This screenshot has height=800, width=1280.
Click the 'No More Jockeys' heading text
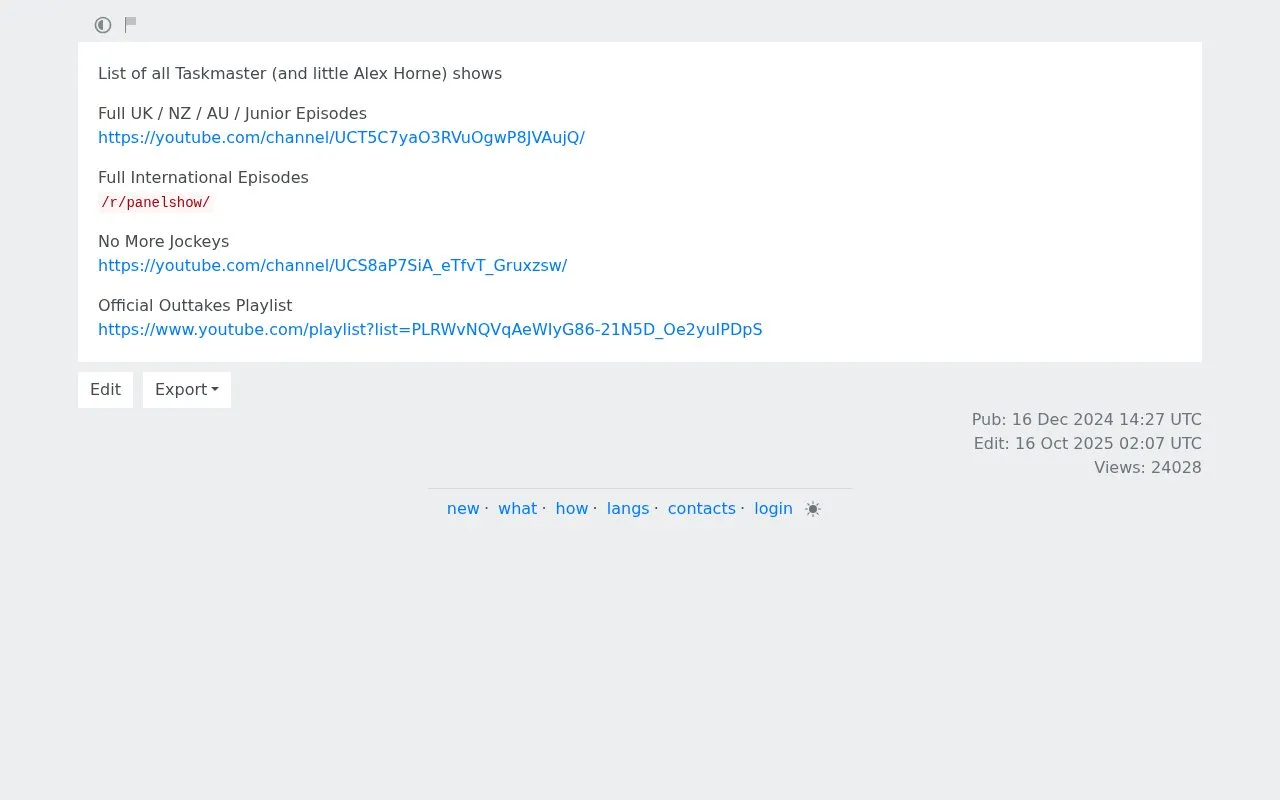click(x=163, y=242)
